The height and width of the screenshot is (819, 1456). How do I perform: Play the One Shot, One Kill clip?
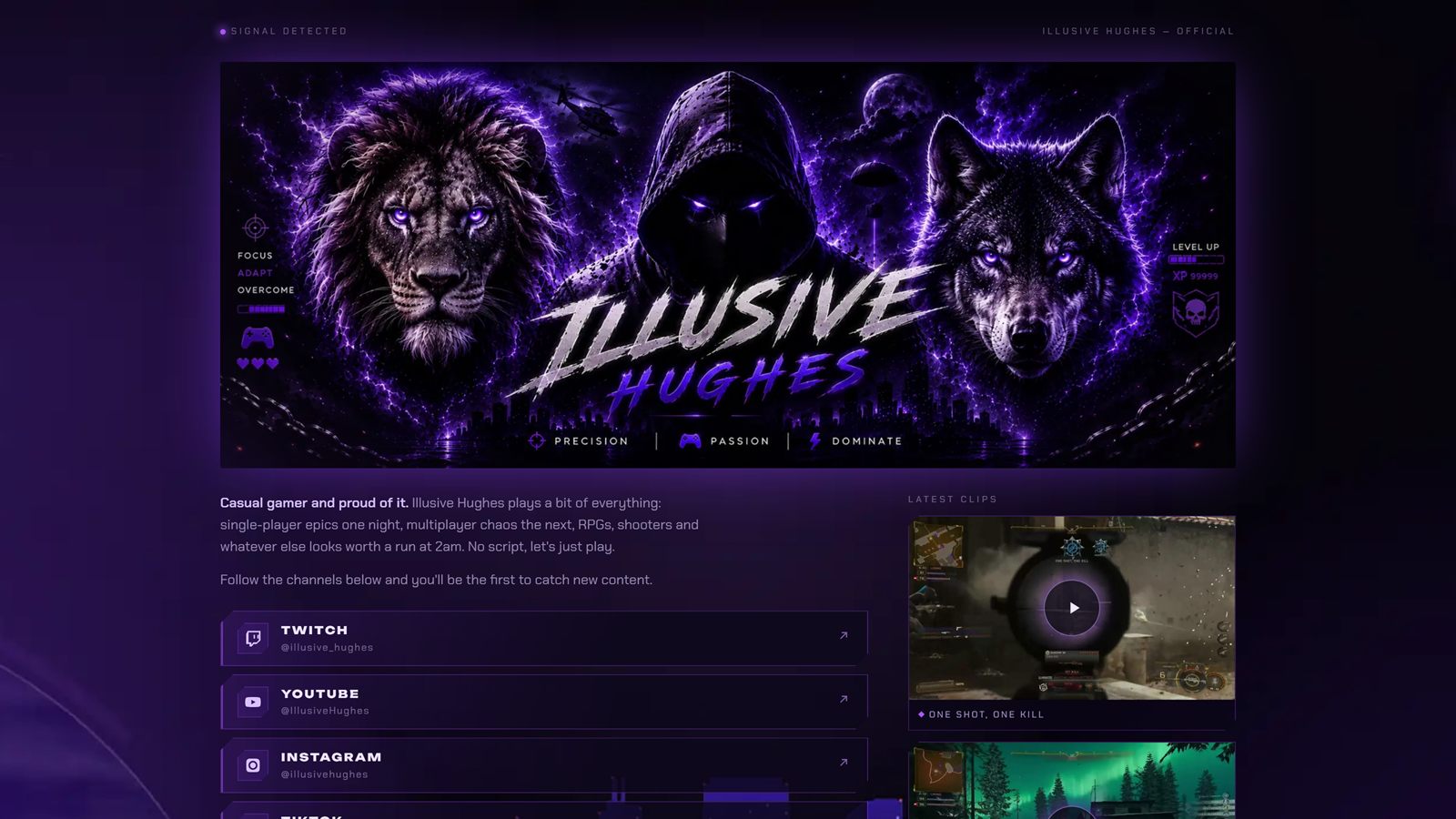(x=1072, y=608)
